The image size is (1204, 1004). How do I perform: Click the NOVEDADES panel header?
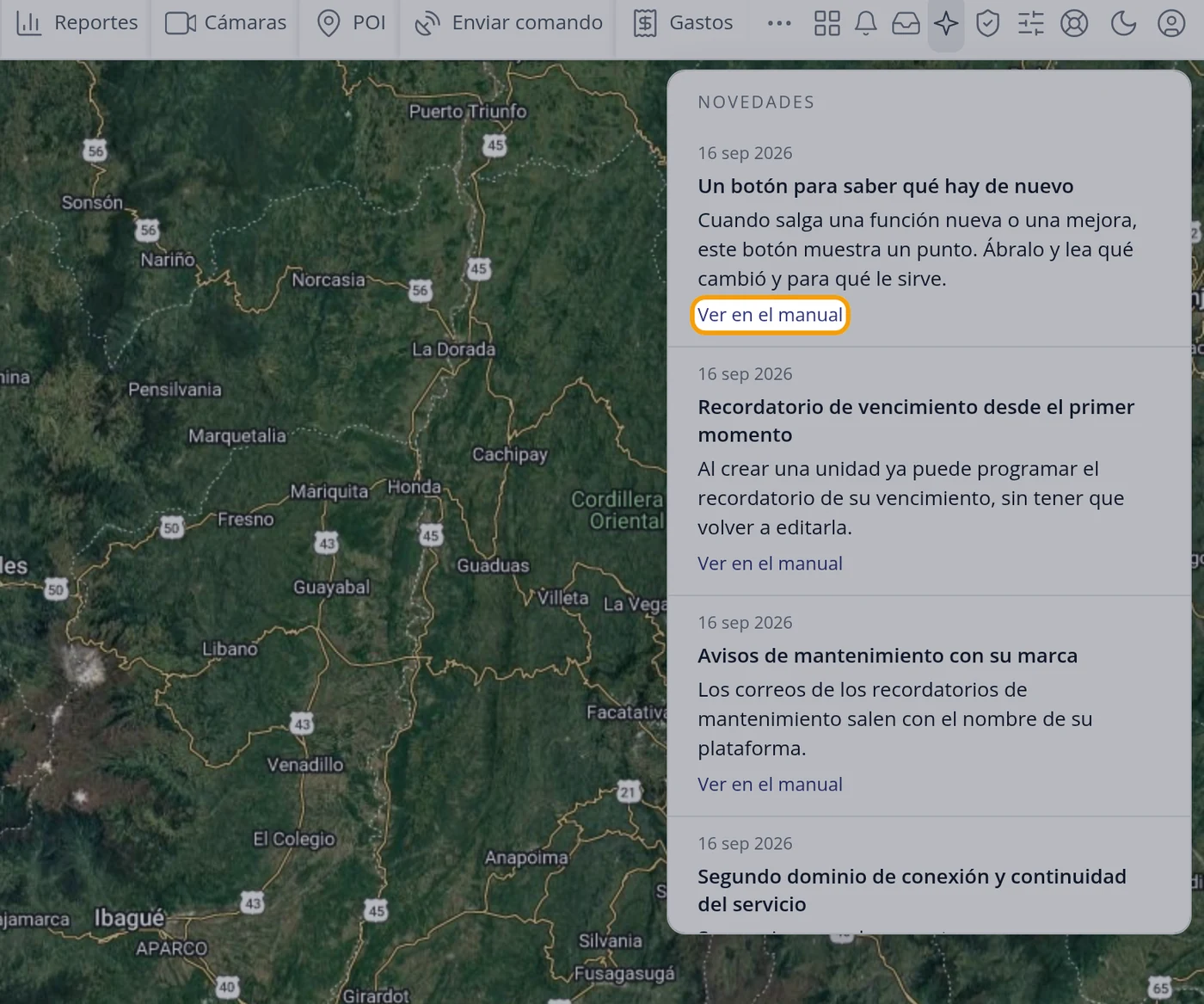(756, 102)
